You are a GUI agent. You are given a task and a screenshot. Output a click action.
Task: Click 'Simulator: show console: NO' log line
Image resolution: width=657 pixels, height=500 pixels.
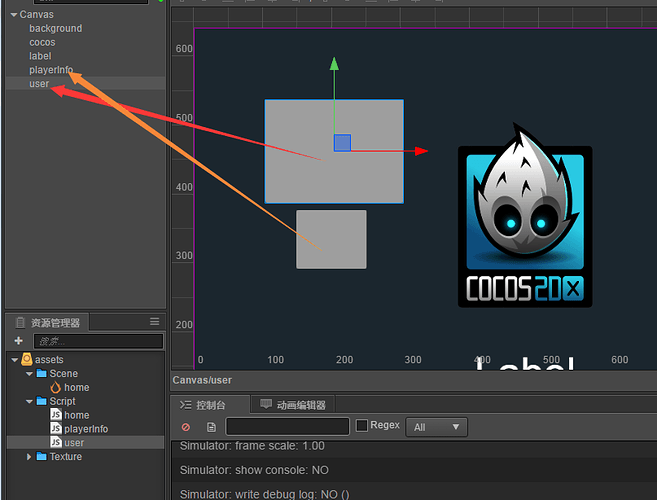point(254,470)
